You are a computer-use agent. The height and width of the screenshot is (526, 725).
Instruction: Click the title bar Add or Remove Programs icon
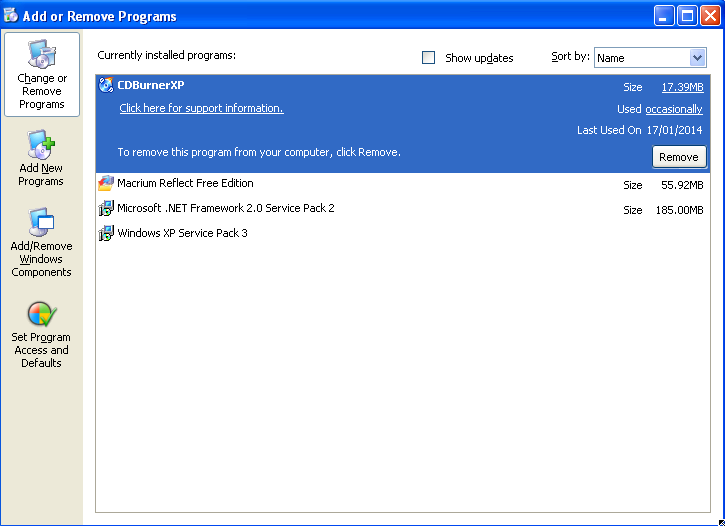[11, 15]
